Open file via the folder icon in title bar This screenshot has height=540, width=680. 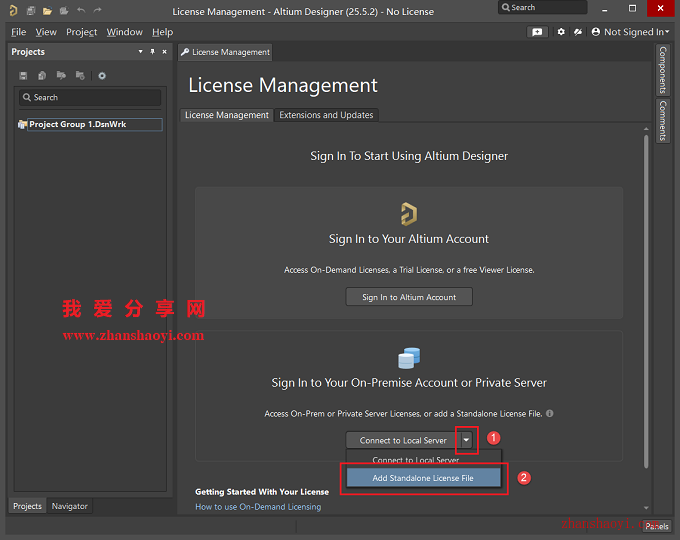tap(47, 10)
